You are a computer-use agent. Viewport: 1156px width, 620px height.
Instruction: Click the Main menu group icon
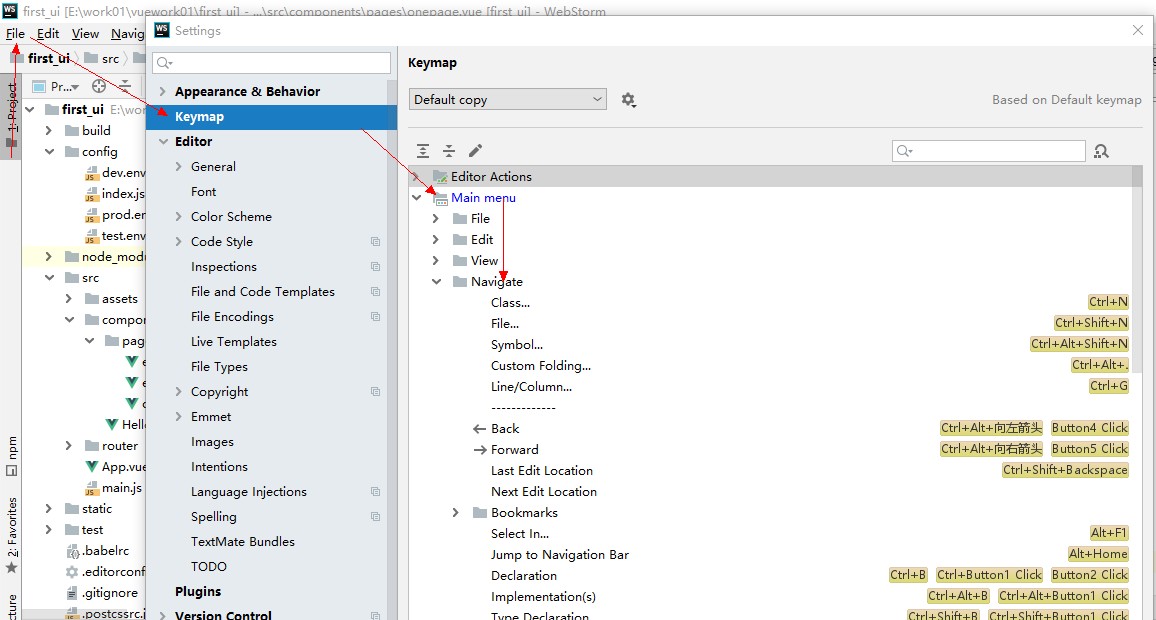tap(440, 198)
